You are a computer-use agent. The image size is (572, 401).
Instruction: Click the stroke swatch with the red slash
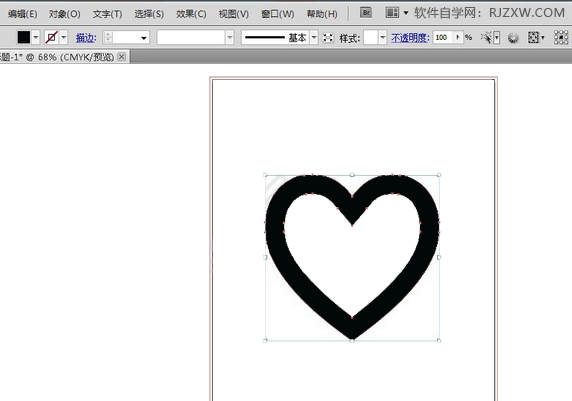click(52, 37)
